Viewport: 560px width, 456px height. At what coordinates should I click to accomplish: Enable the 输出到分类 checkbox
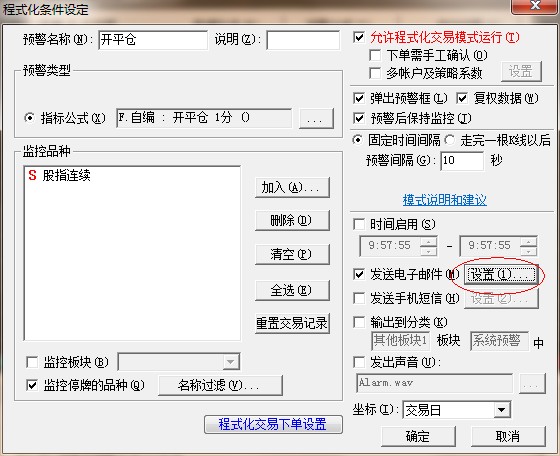[x=359, y=322]
